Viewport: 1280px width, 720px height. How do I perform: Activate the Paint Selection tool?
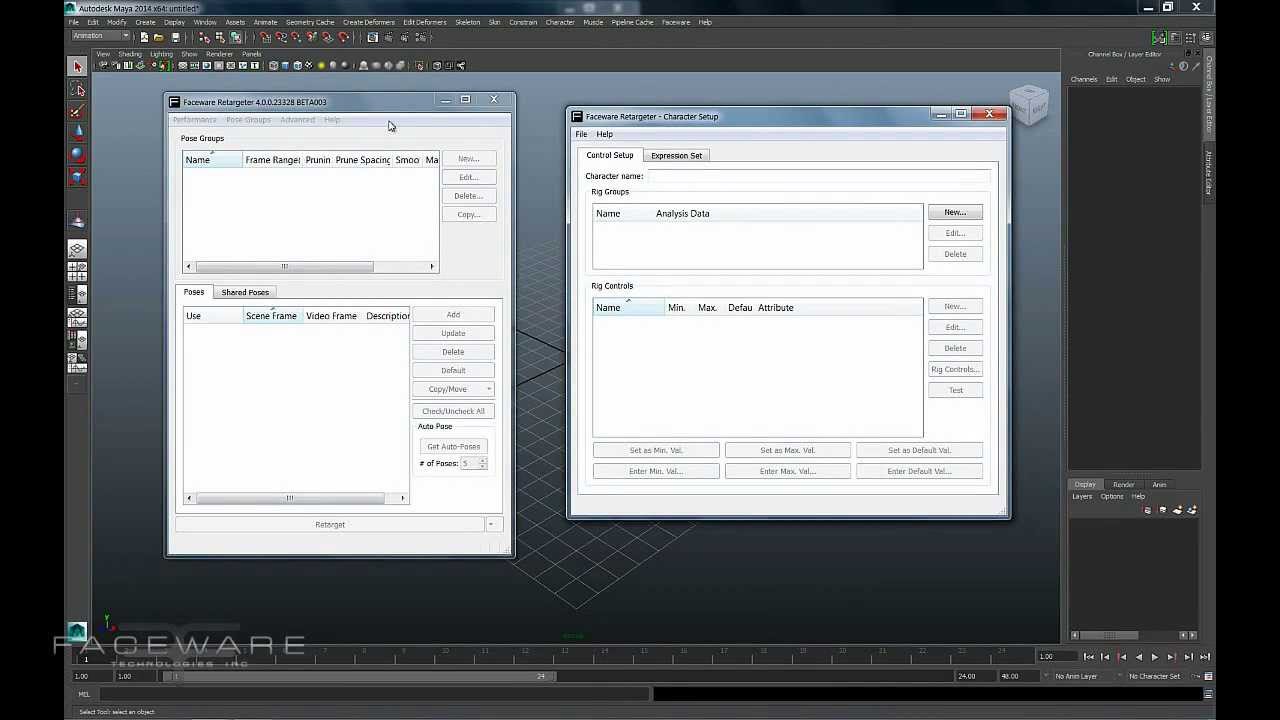pyautogui.click(x=77, y=111)
